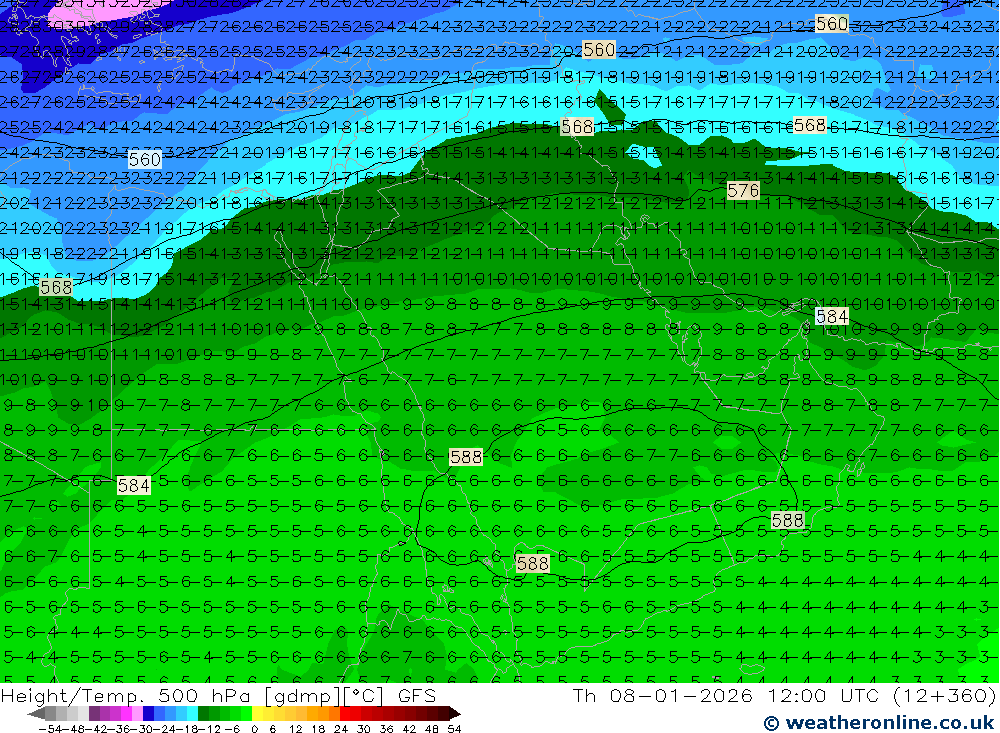1000x733 pixels.
Task: Click the '-42' legend value
Action: click(x=96, y=729)
